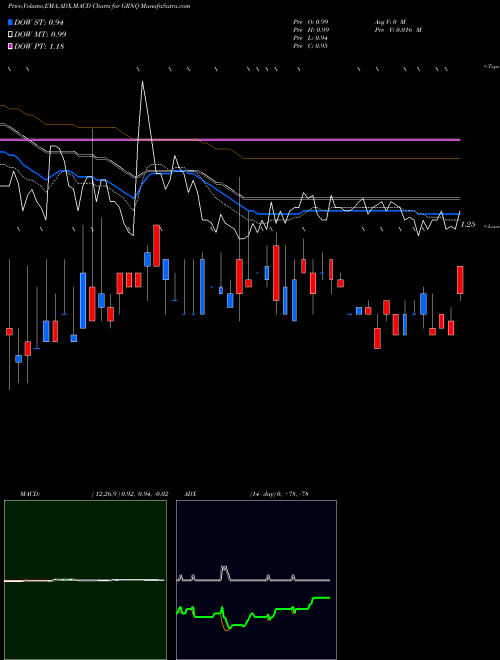Click the last red candlestick on the right
The height and width of the screenshot is (660, 500).
click(x=460, y=280)
